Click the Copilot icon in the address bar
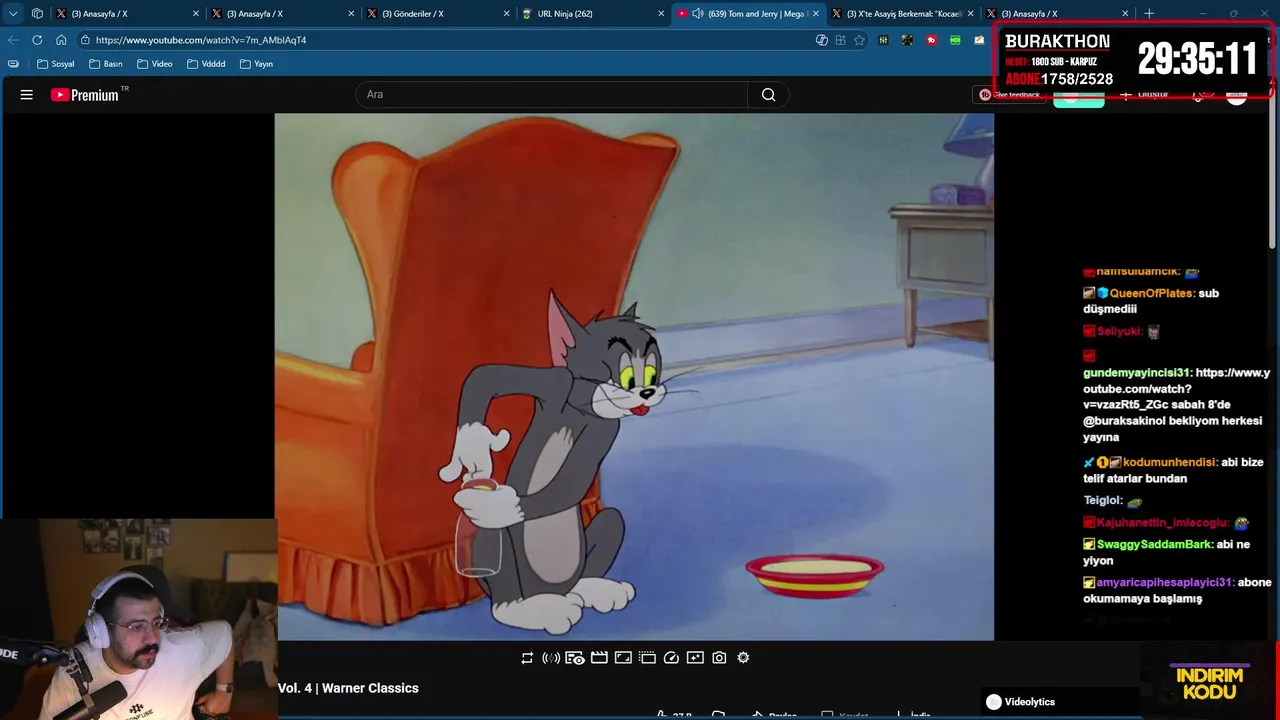This screenshot has height=720, width=1280. [x=822, y=40]
